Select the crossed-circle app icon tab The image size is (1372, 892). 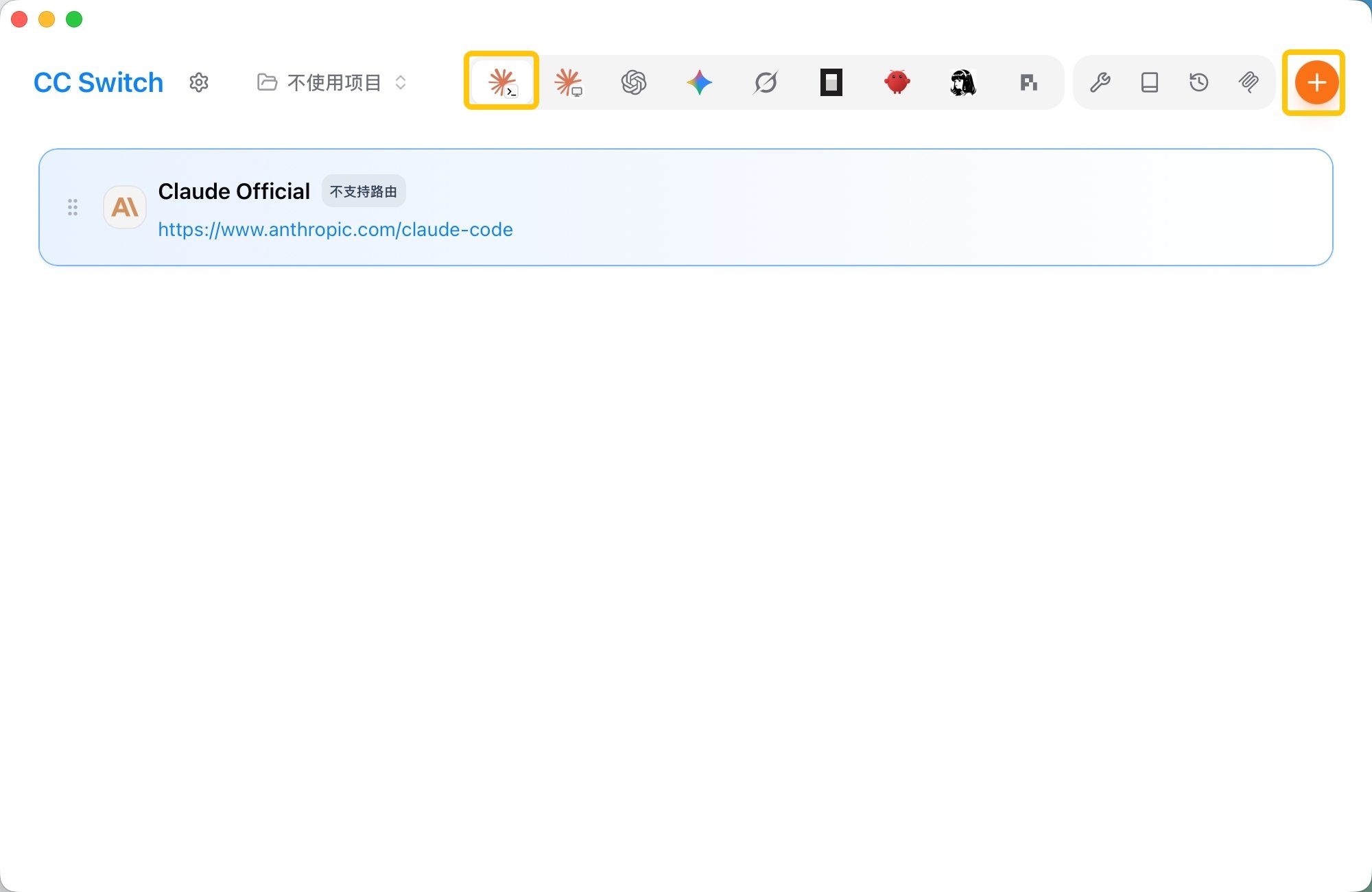click(x=766, y=82)
